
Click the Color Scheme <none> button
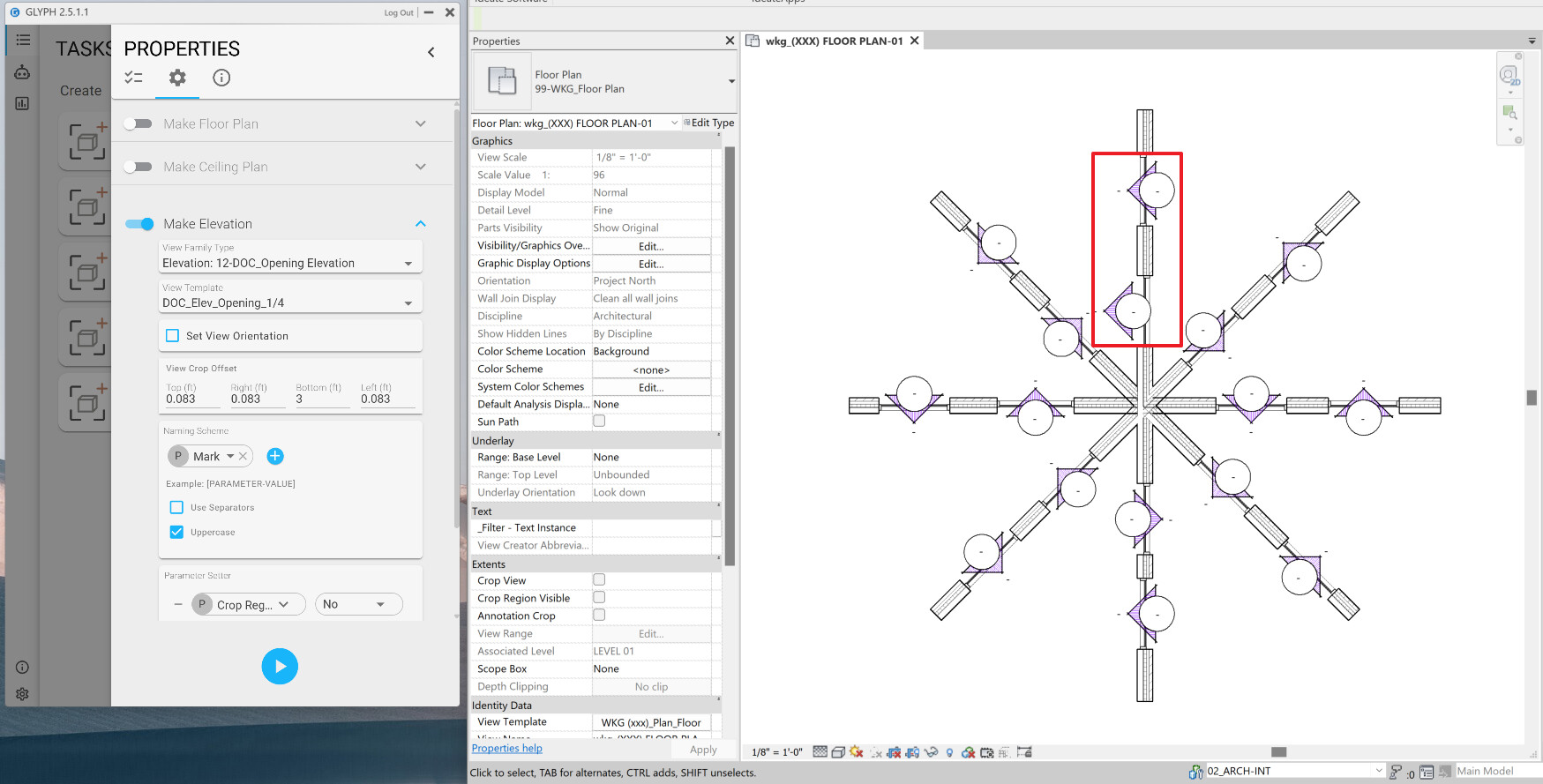[651, 370]
